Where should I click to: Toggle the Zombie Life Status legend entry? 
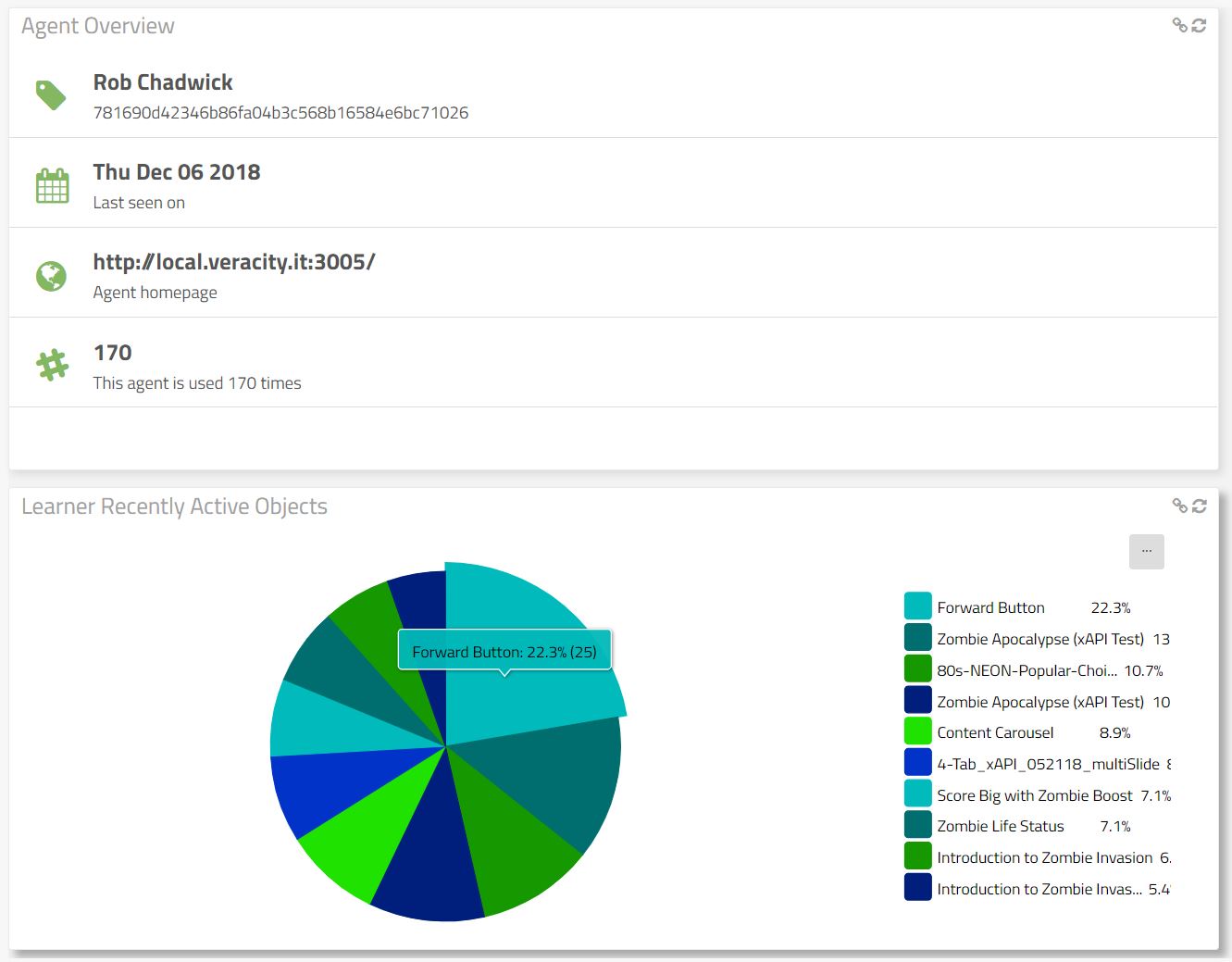1000,826
